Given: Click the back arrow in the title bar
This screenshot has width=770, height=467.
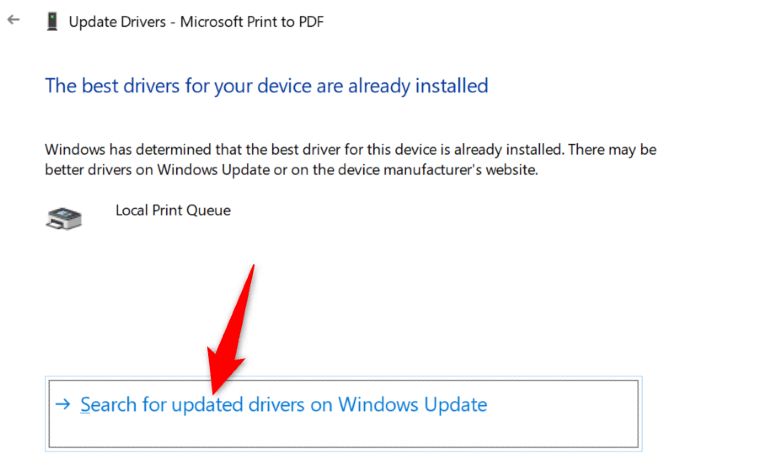Looking at the screenshot, I should tap(13, 20).
